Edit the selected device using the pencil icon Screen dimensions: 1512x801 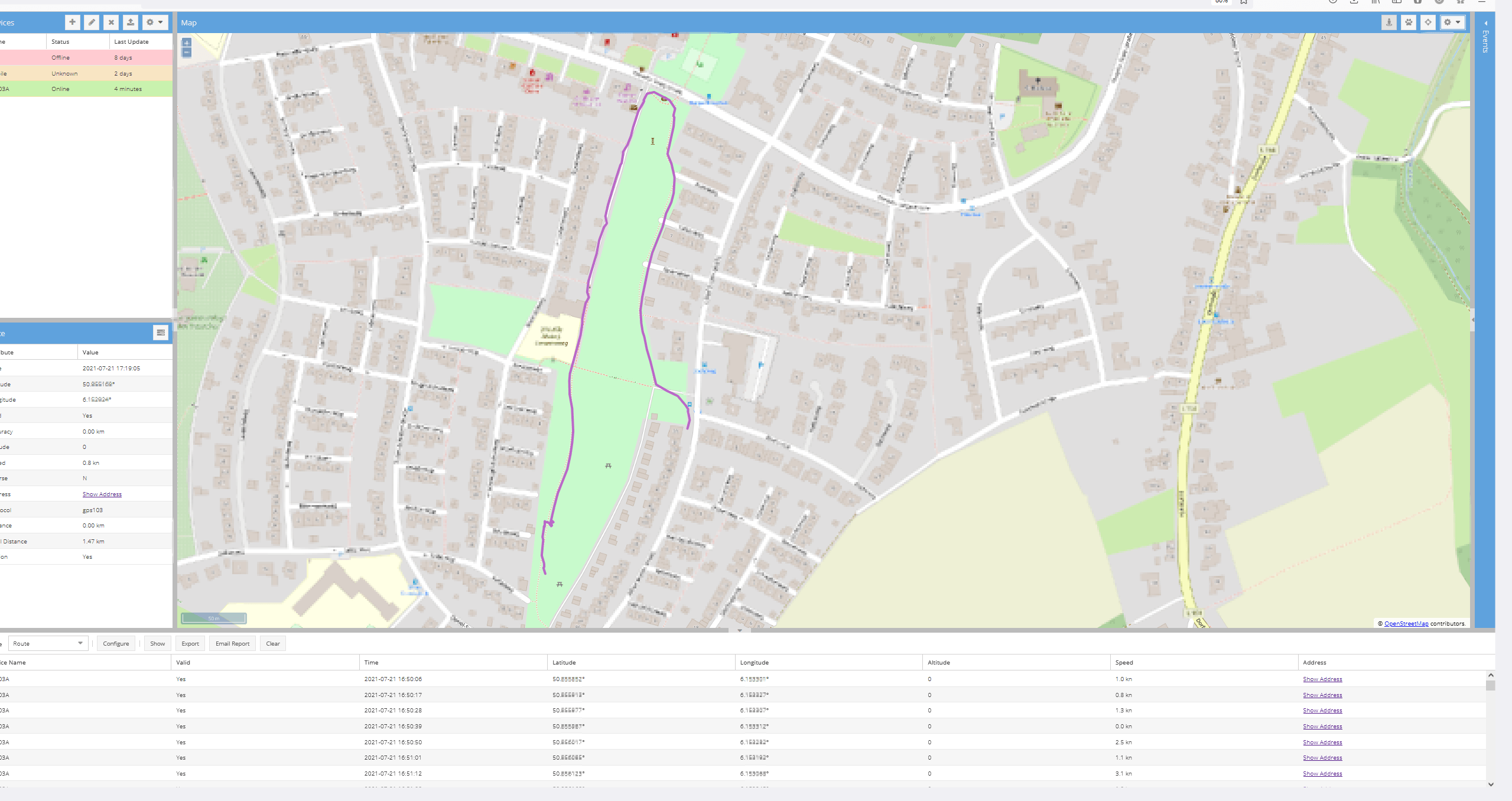coord(92,22)
